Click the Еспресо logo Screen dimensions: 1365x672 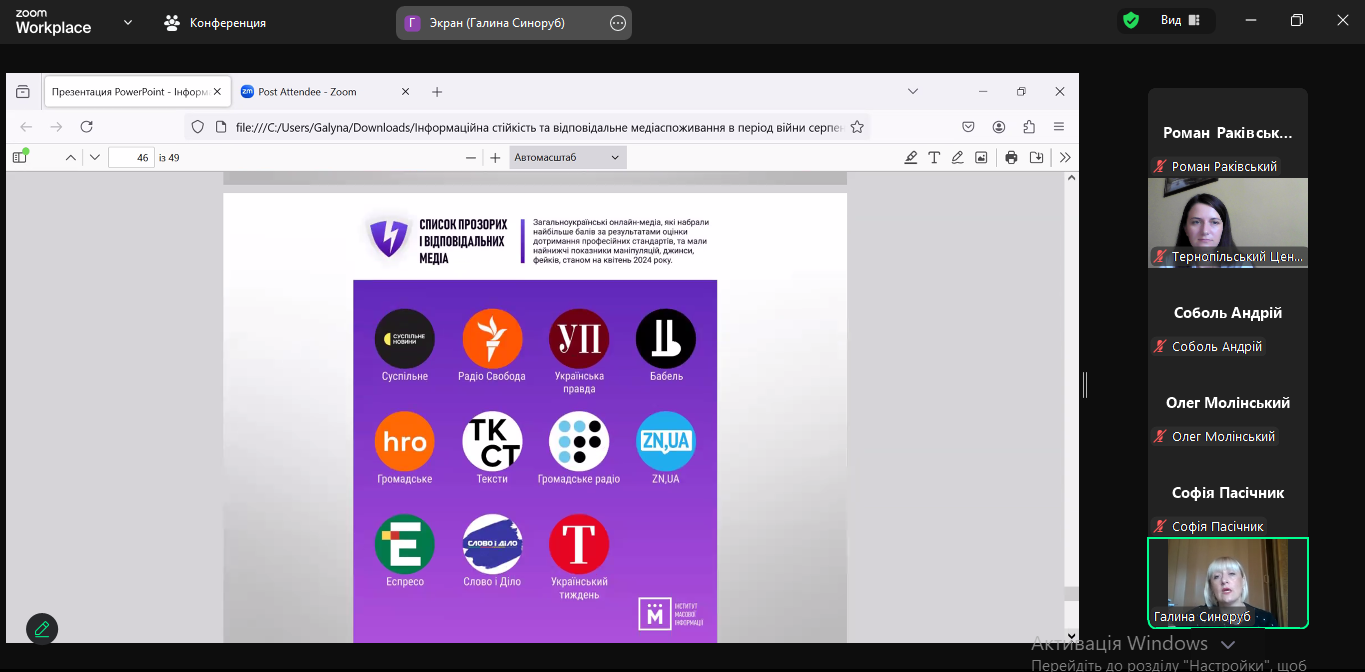coord(405,544)
